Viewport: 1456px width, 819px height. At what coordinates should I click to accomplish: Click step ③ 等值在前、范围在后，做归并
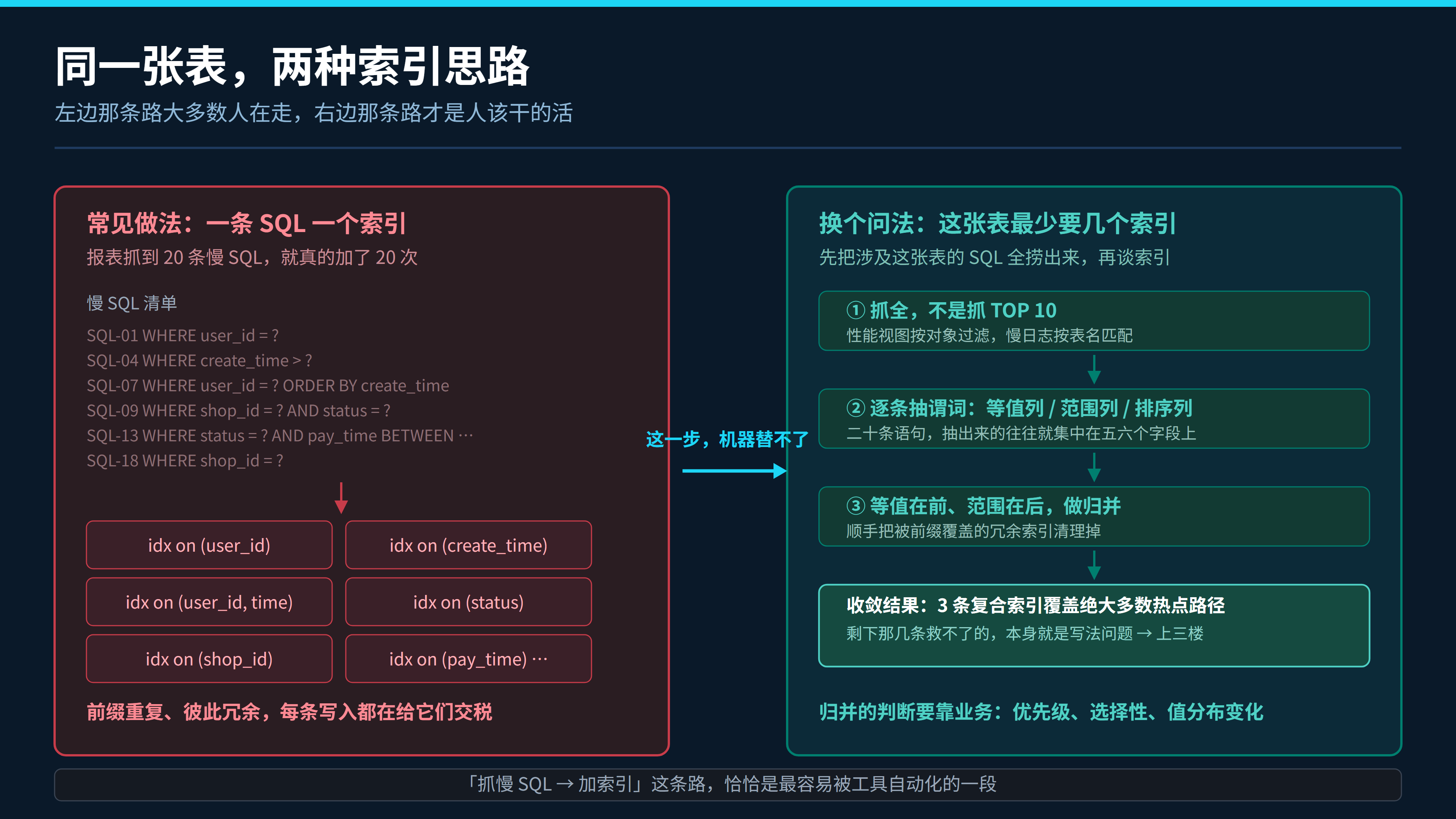pos(984,506)
